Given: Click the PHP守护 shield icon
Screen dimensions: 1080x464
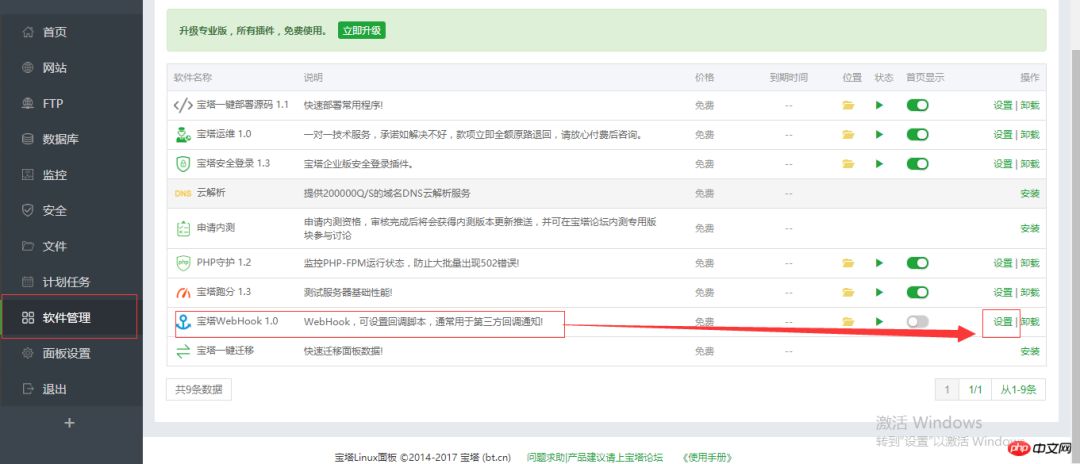Looking at the screenshot, I should 183,263.
